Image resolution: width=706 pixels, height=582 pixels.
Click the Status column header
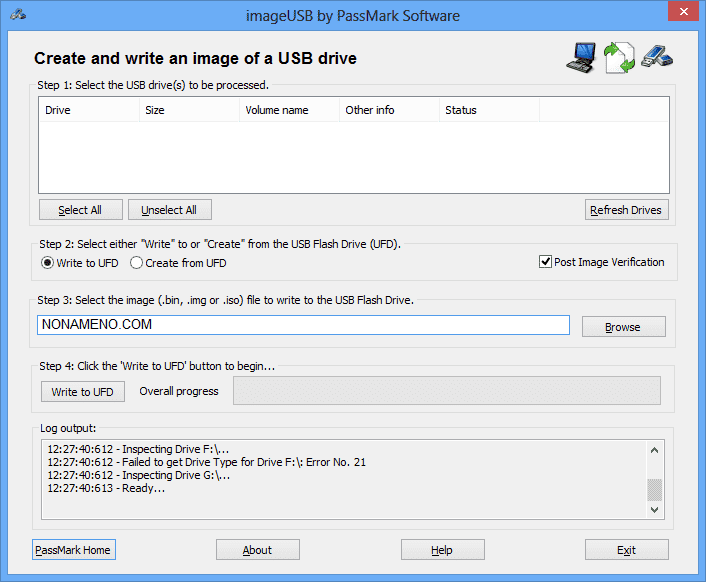pyautogui.click(x=489, y=110)
